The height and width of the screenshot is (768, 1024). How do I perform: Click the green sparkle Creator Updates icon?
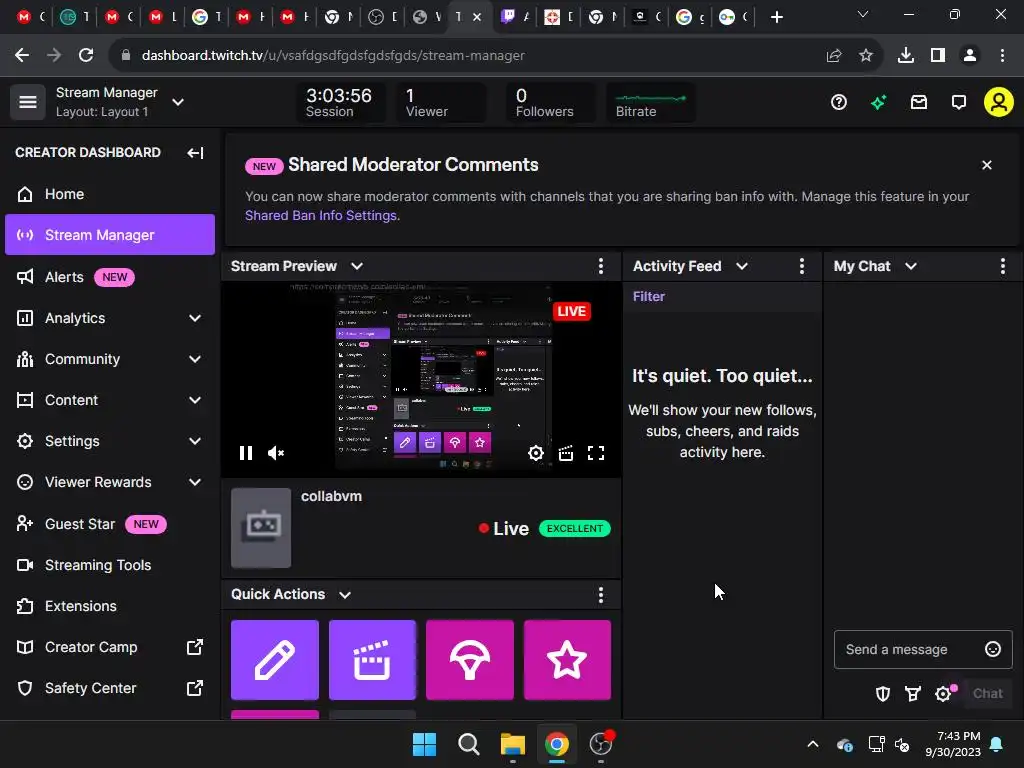(x=878, y=102)
